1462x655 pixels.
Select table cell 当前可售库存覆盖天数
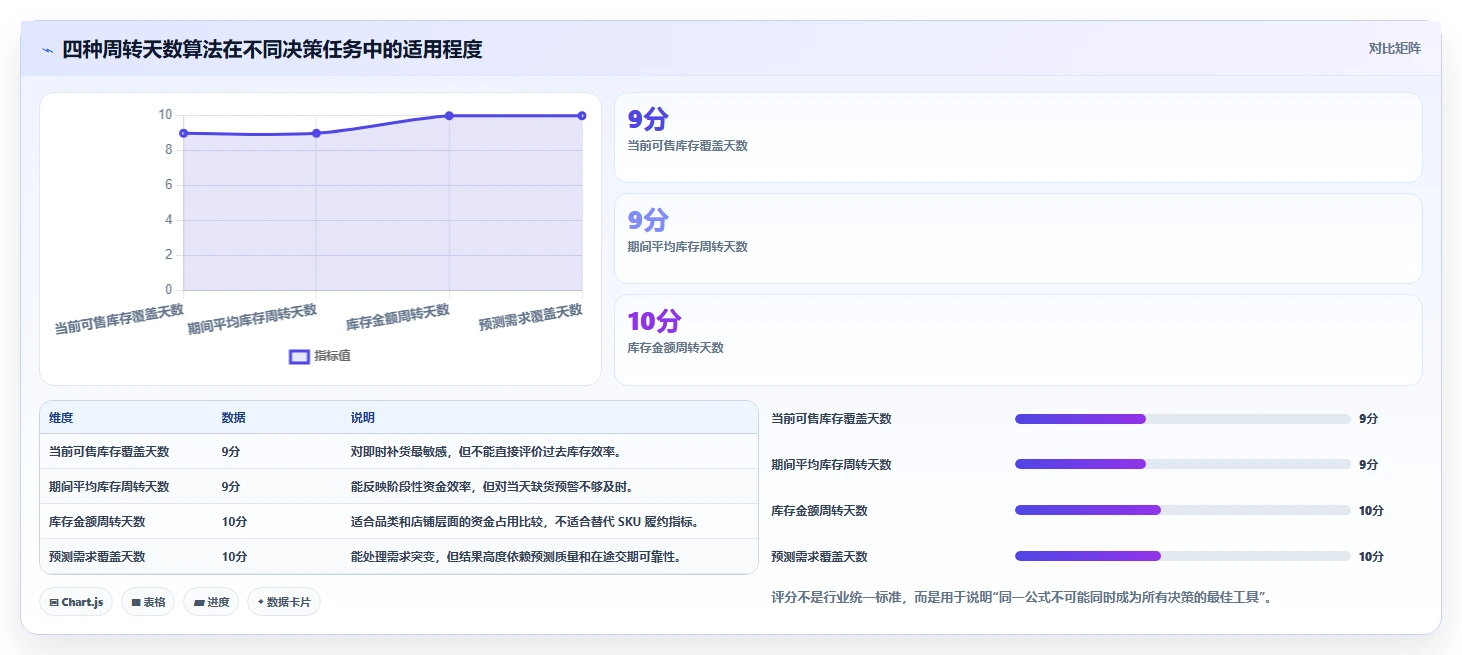[109, 452]
